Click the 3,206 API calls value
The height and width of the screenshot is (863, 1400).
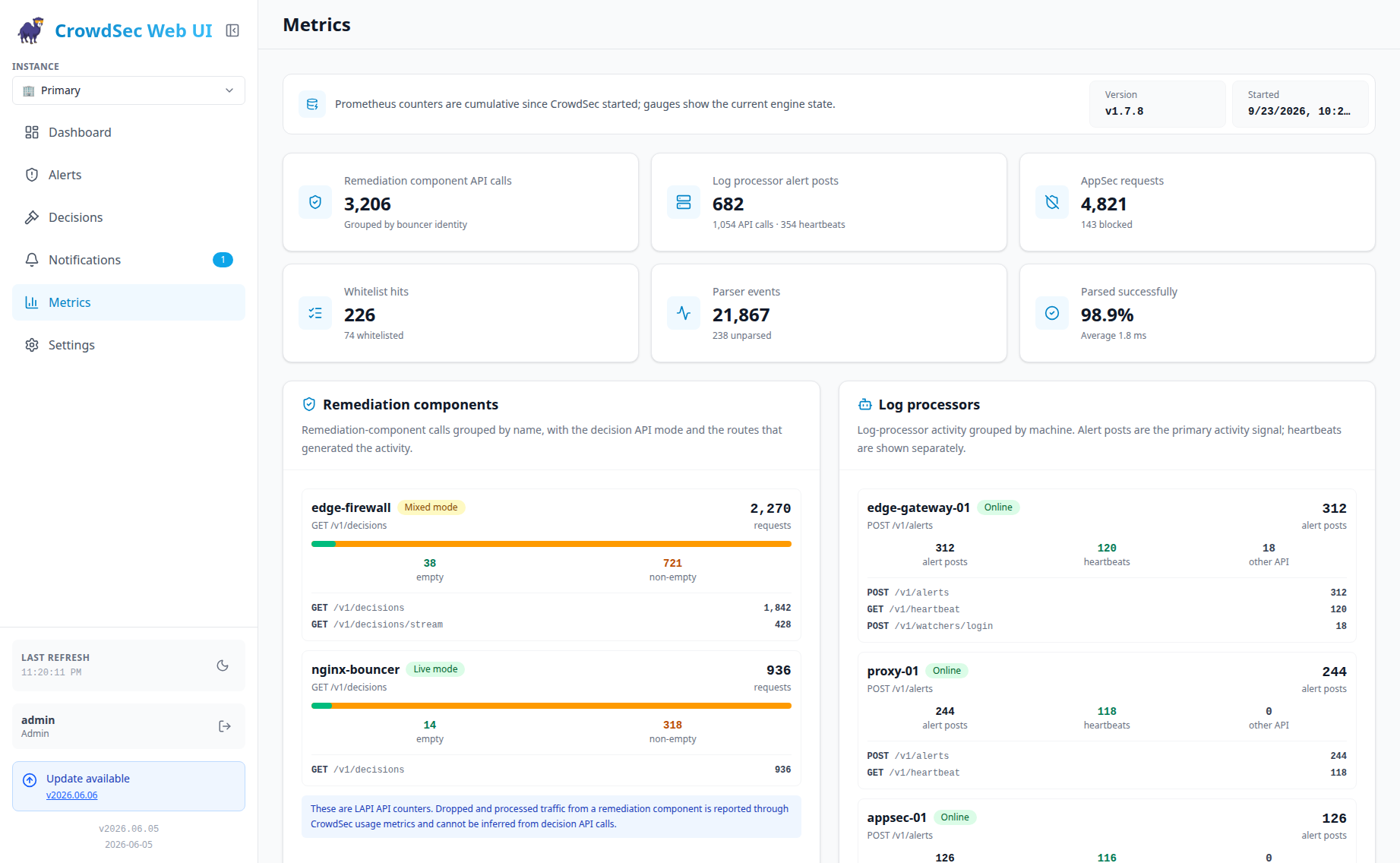pyautogui.click(x=368, y=204)
